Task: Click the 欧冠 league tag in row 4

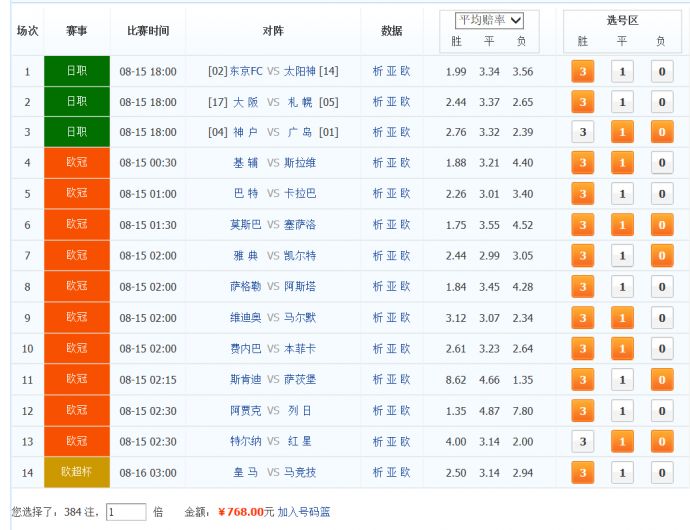Action: [x=77, y=162]
